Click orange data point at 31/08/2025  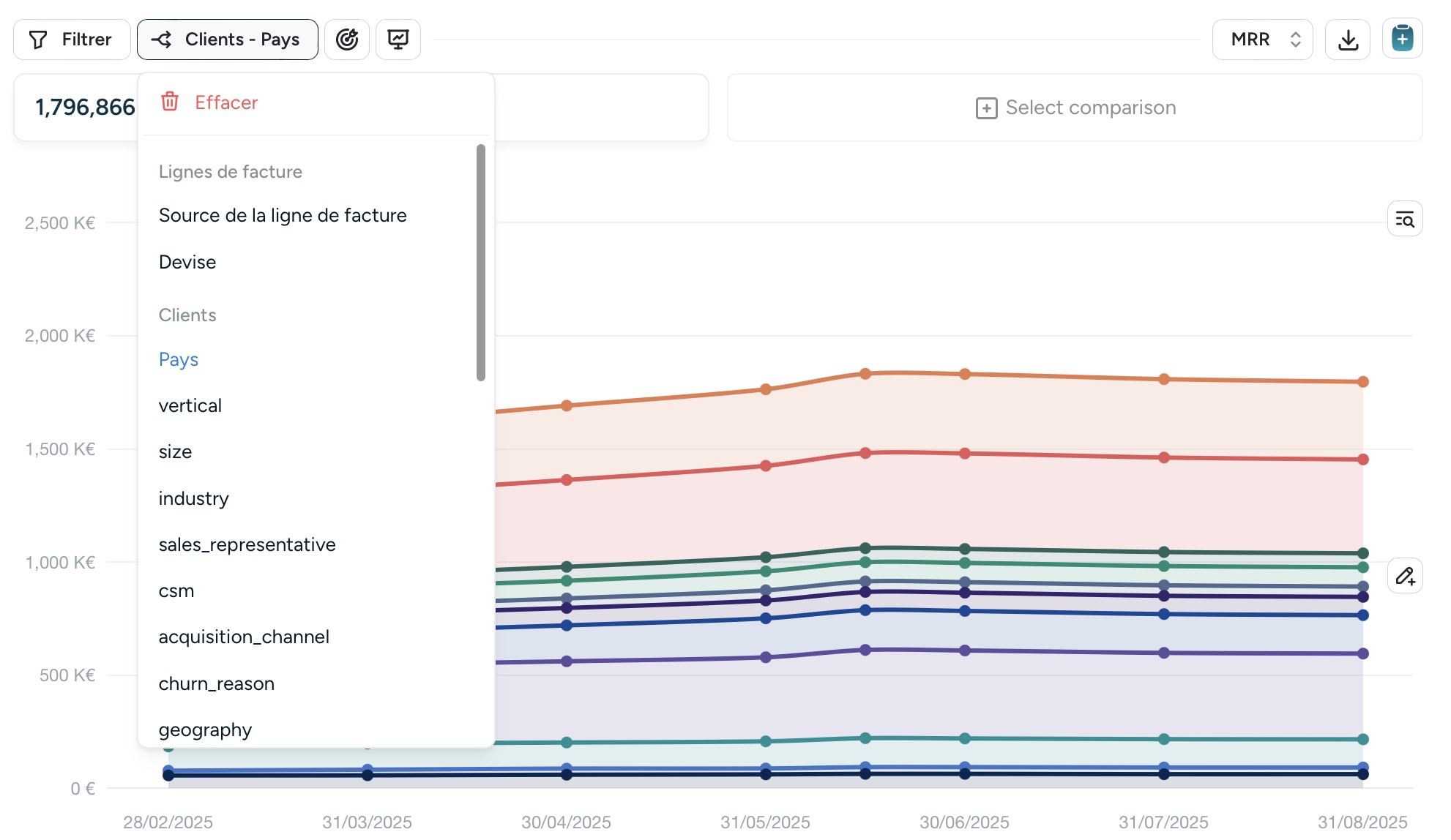pyautogui.click(x=1362, y=381)
